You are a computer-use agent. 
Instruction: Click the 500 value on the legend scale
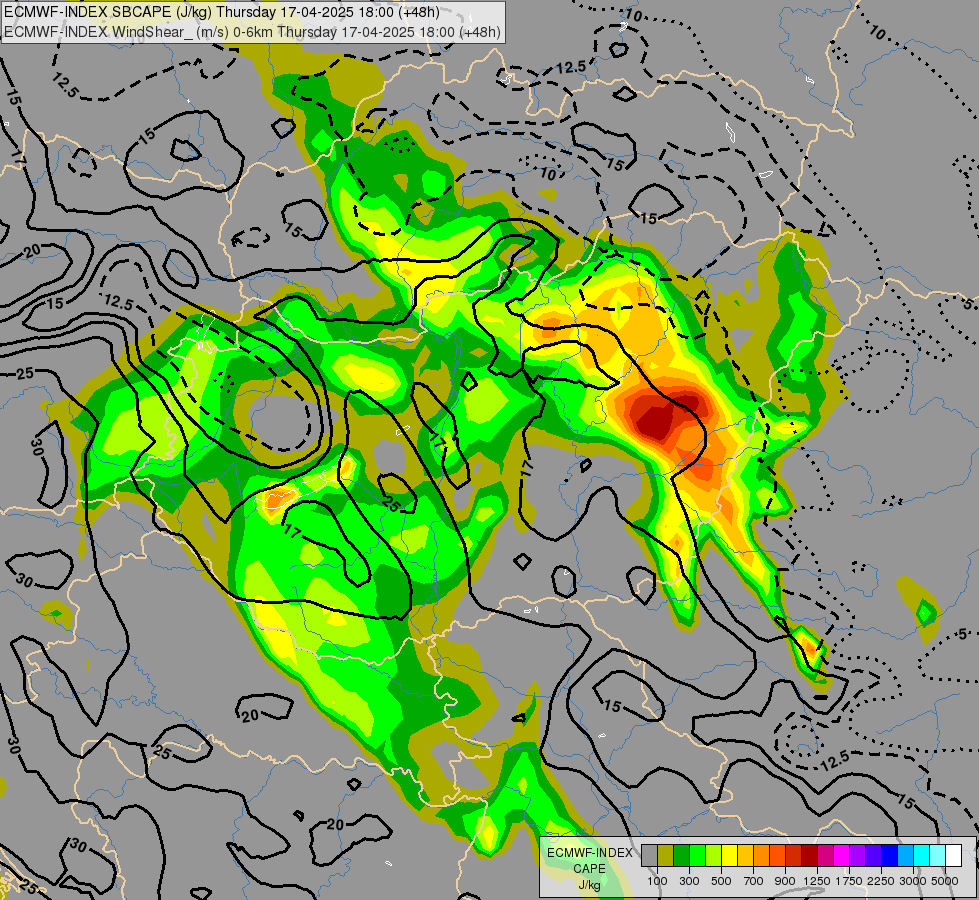click(x=721, y=881)
